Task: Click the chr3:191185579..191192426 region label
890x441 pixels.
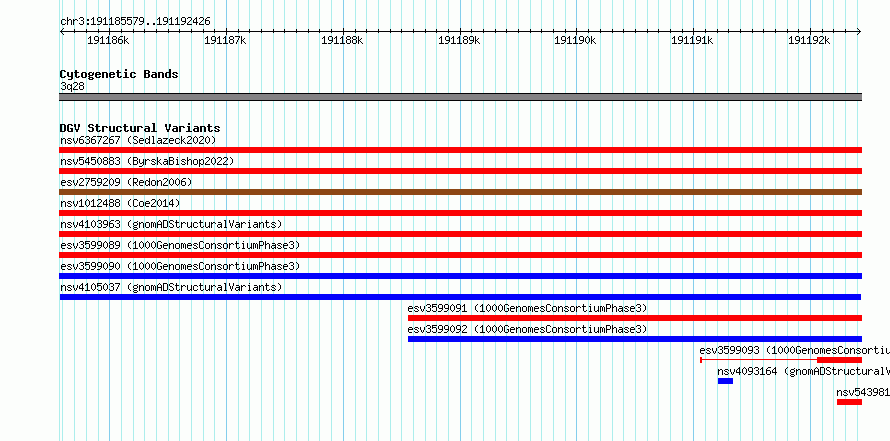Action: tap(135, 21)
